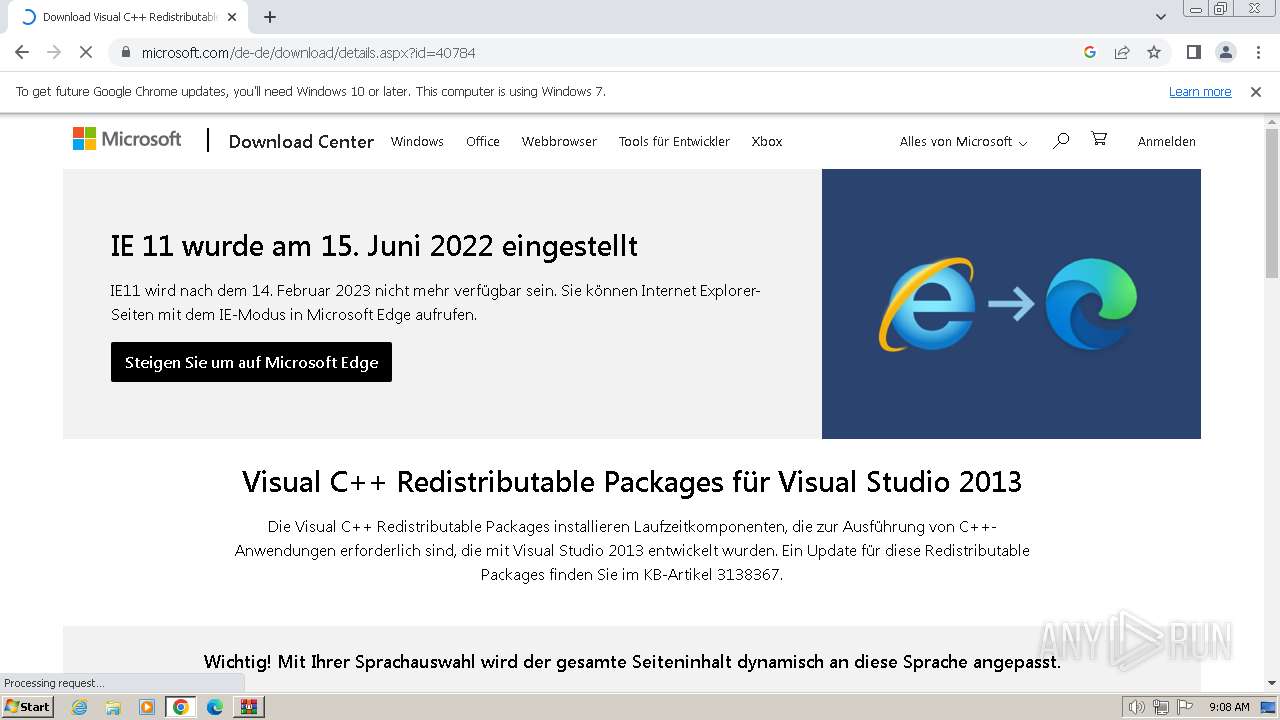Click the Visual C++ Redistributable Packages heading

click(632, 482)
